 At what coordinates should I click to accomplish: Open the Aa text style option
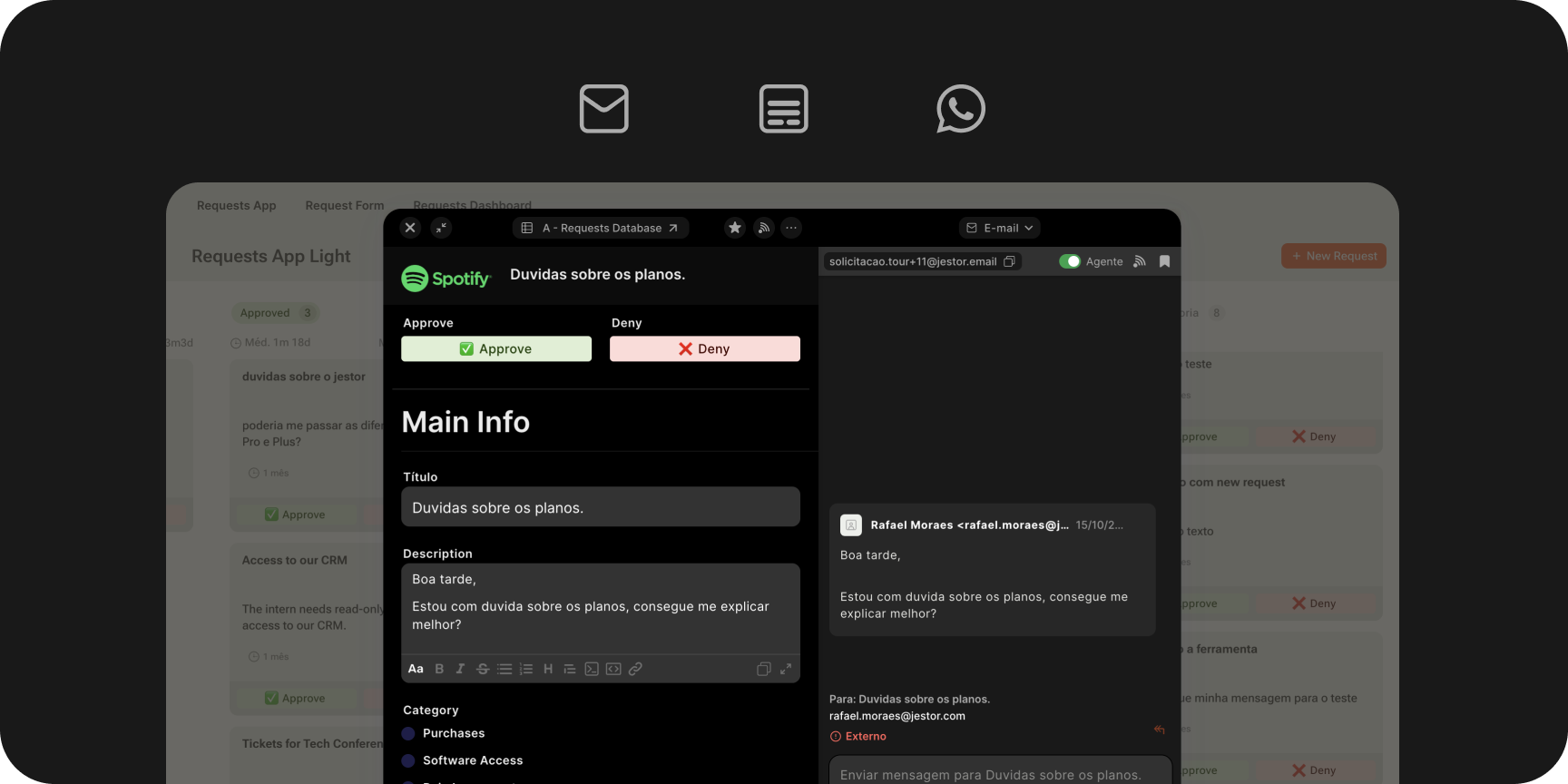click(416, 669)
